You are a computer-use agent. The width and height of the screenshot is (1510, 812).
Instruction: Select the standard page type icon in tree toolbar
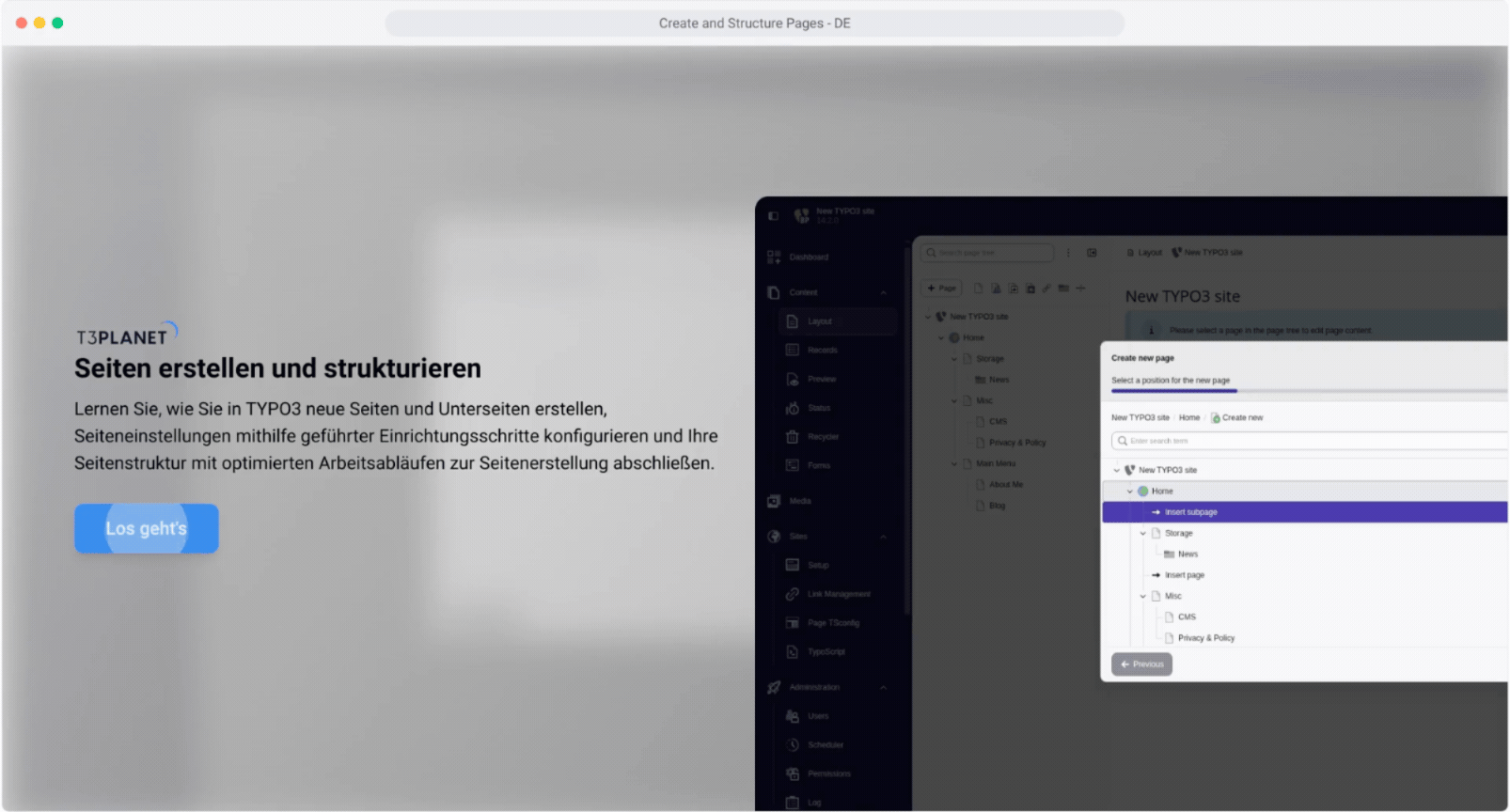point(978,289)
